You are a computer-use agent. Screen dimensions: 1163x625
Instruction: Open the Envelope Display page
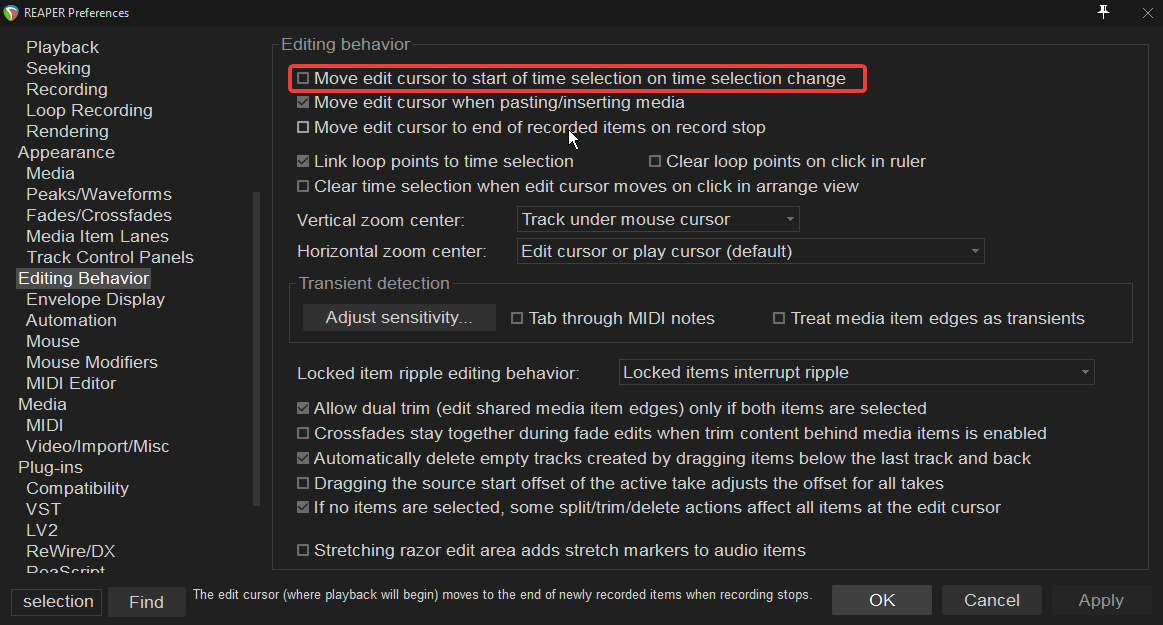[96, 300]
